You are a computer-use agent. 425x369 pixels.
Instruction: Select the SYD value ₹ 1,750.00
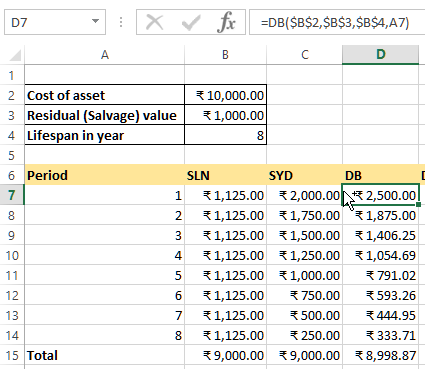(x=304, y=215)
